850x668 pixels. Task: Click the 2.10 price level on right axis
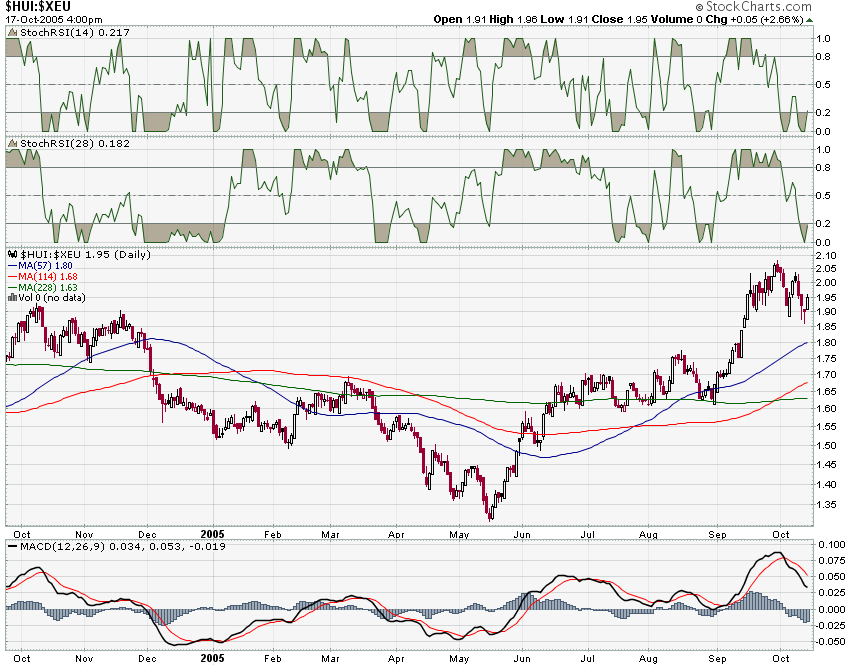coord(827,256)
